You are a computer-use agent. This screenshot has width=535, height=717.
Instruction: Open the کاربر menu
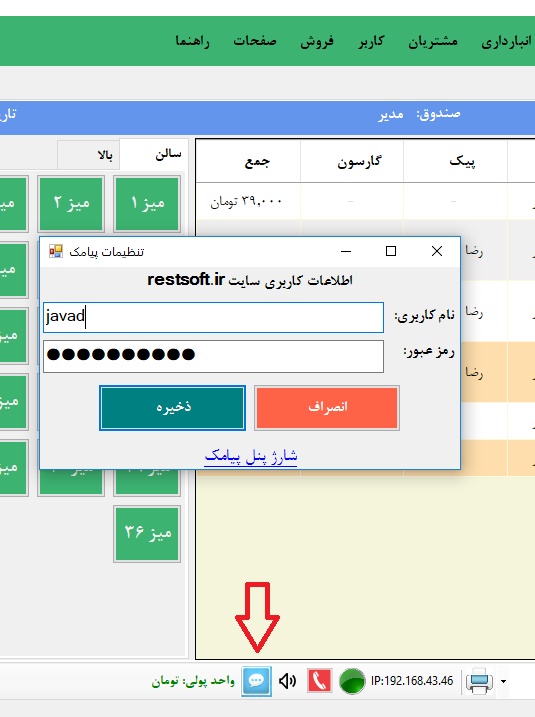[371, 41]
